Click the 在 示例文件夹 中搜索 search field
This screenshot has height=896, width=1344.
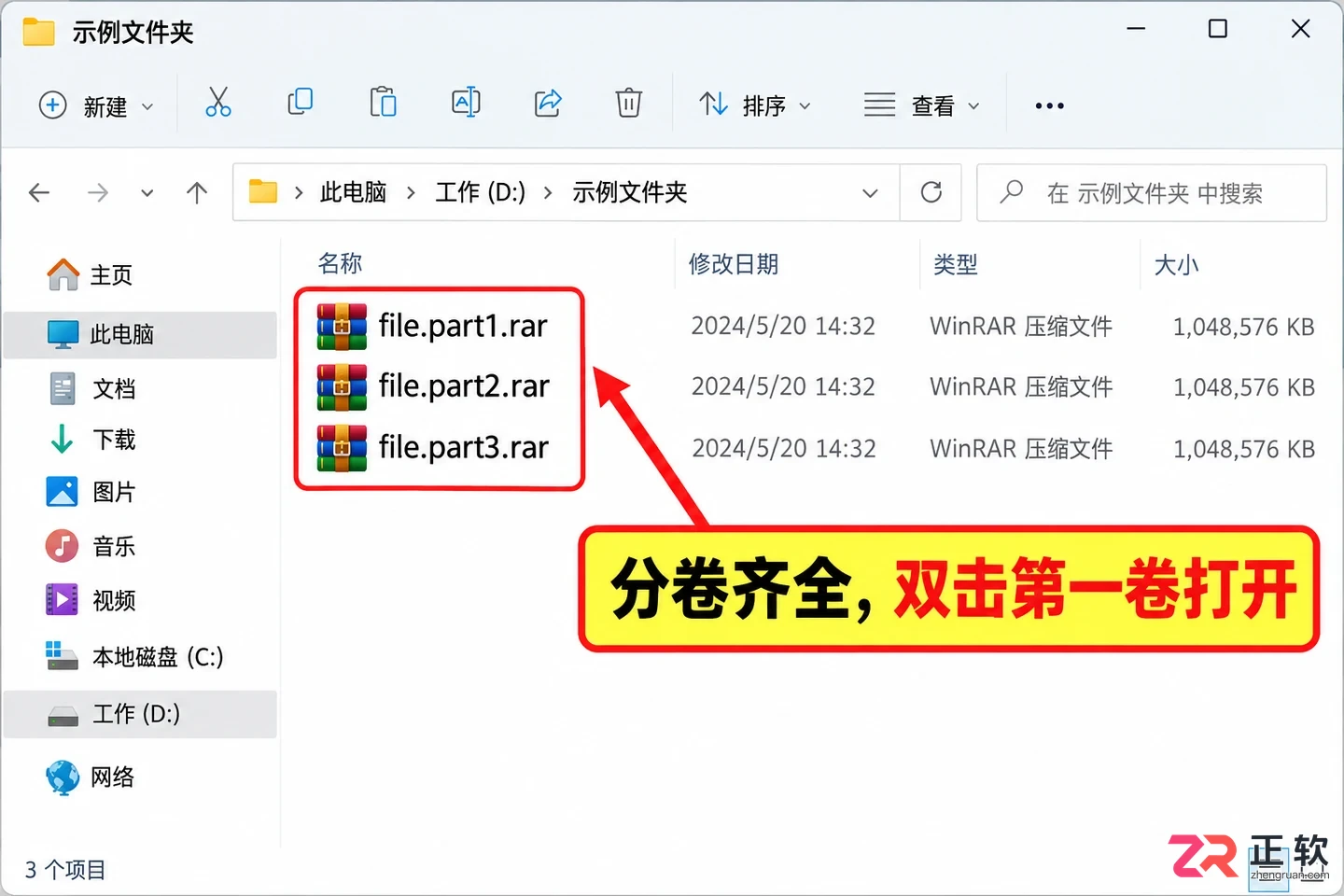pyautogui.click(x=1152, y=193)
